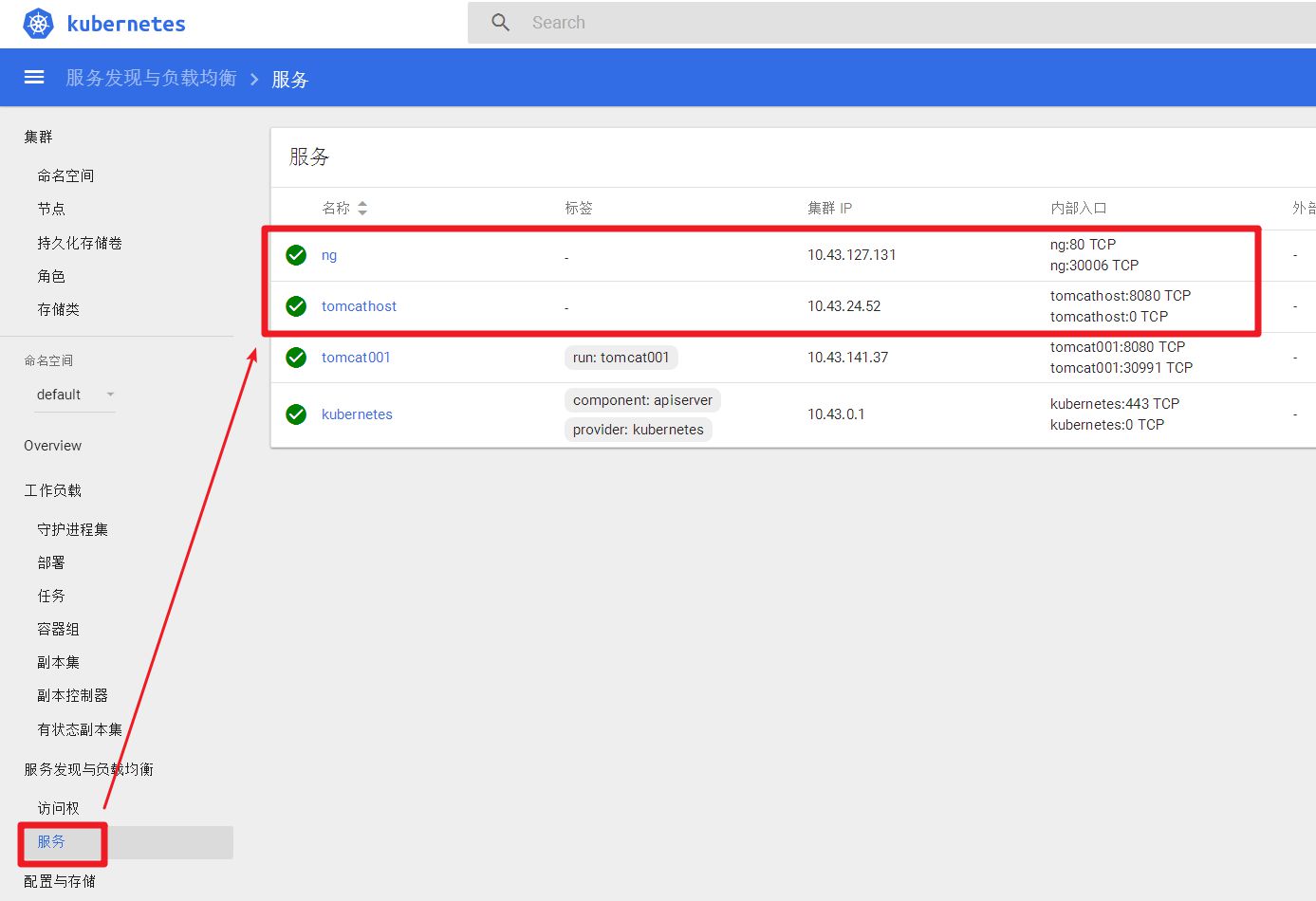Open the ng service link

(329, 255)
